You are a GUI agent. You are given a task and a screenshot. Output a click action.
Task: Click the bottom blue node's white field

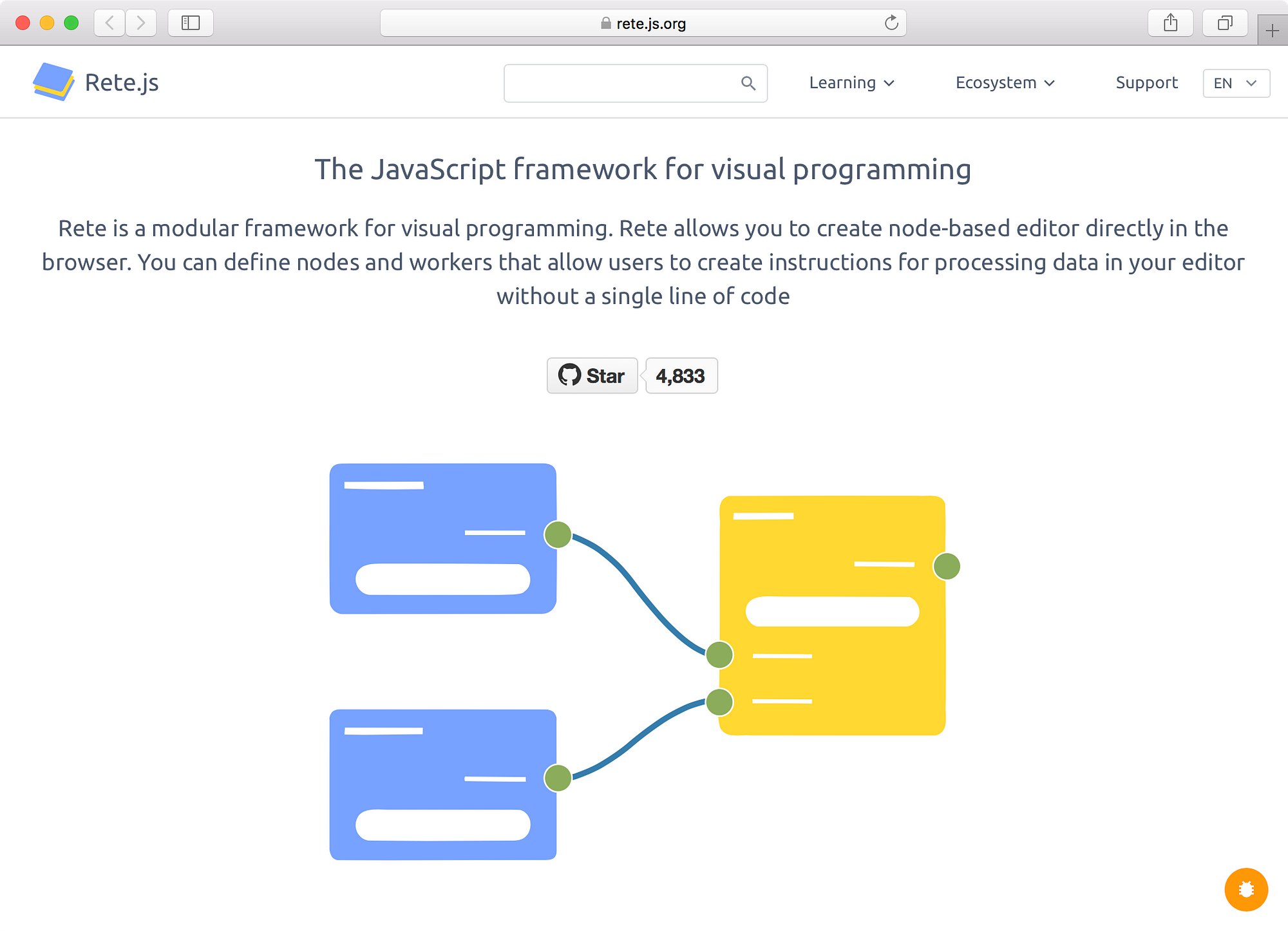pos(443,825)
